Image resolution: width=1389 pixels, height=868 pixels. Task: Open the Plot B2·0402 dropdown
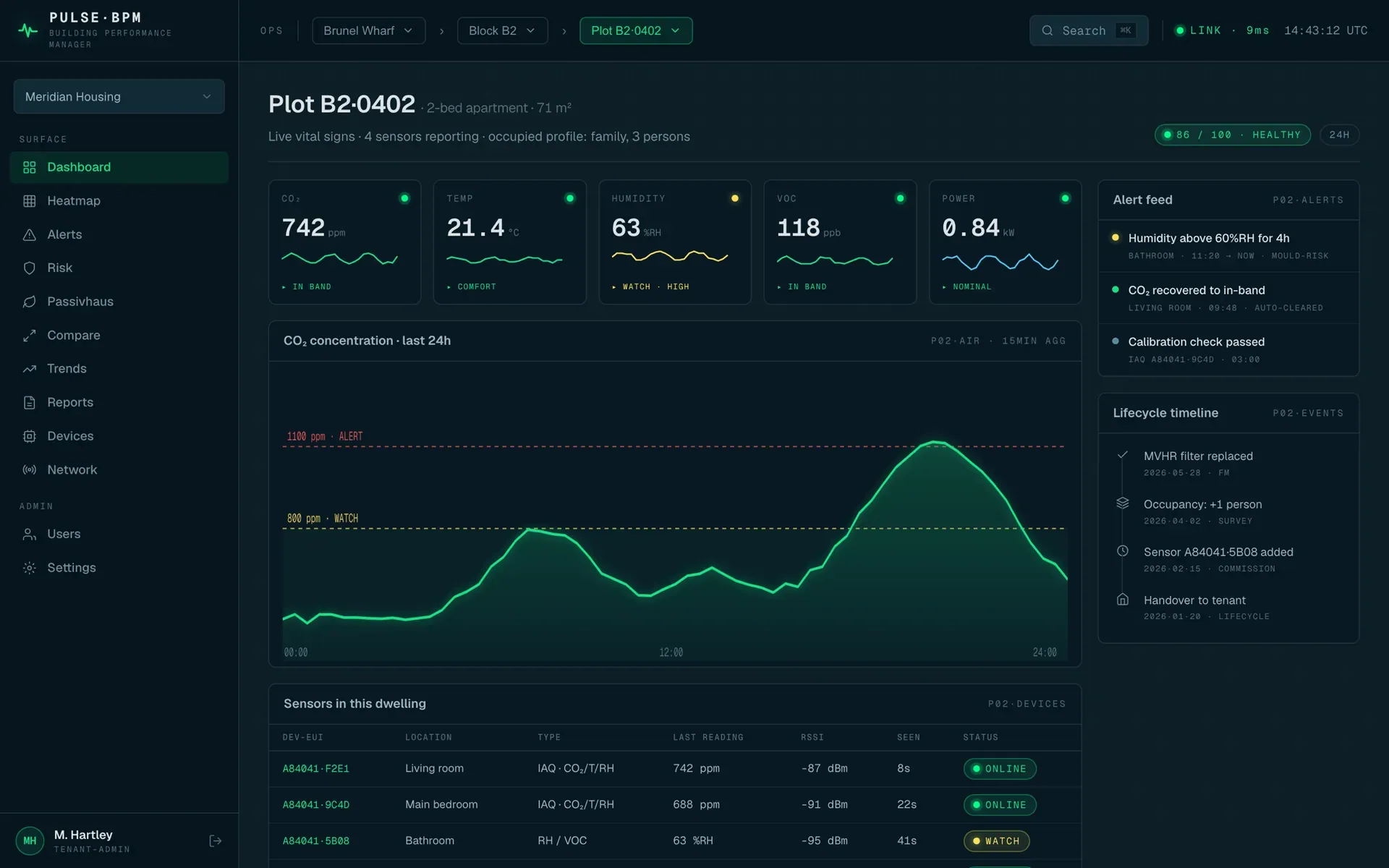pos(635,30)
